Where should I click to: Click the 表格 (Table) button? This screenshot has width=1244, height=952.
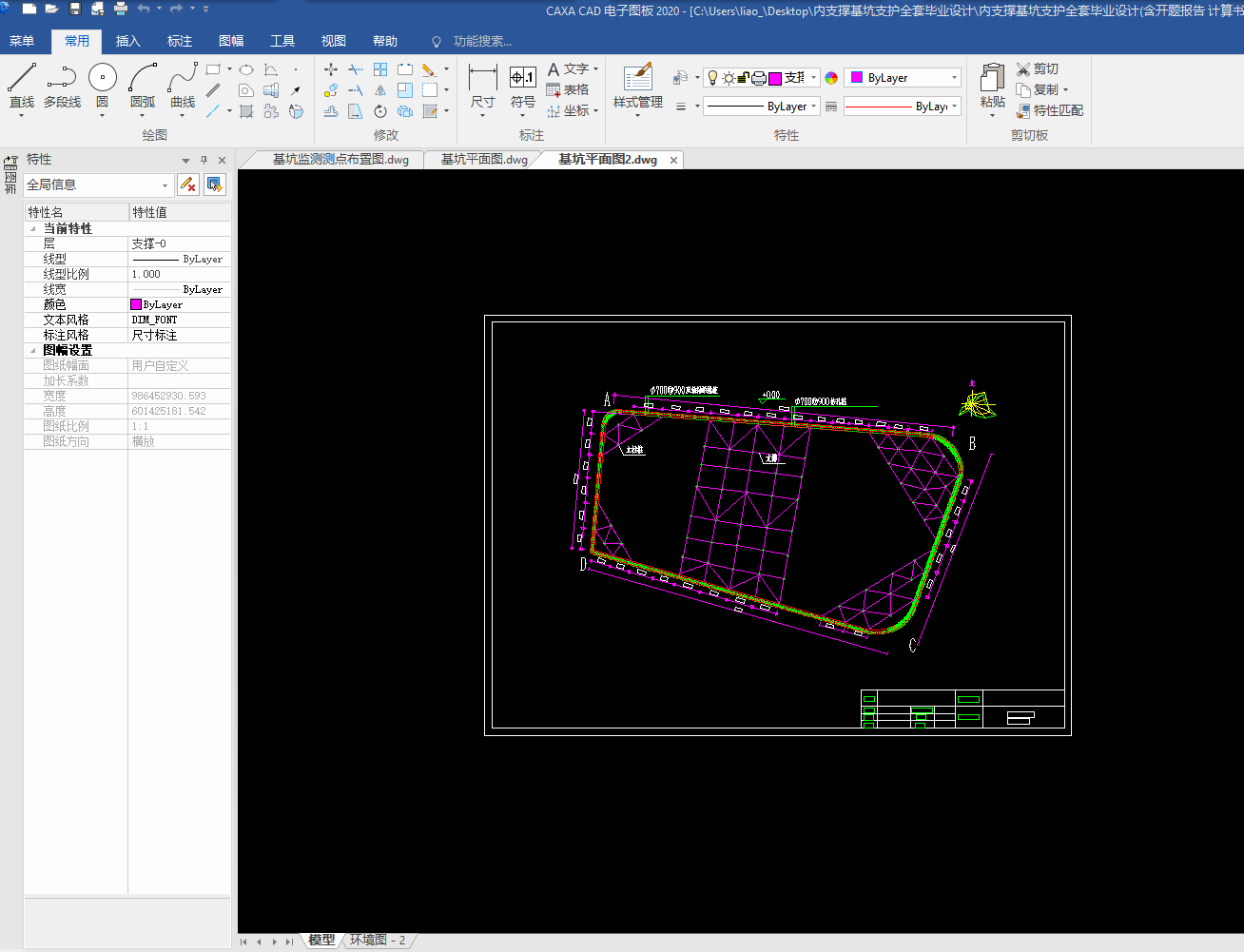tap(568, 89)
